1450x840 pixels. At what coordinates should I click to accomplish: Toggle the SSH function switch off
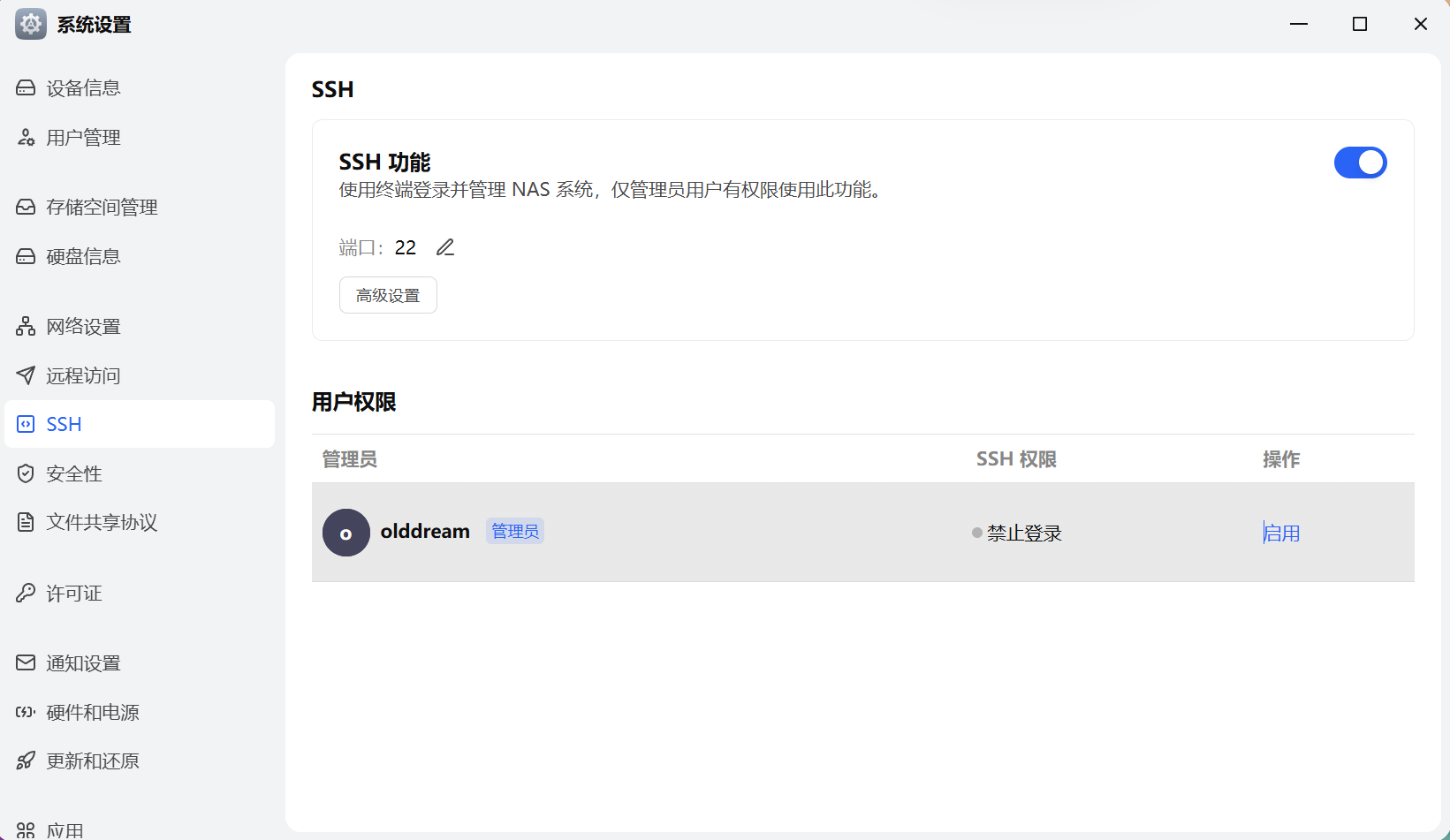click(x=1360, y=163)
